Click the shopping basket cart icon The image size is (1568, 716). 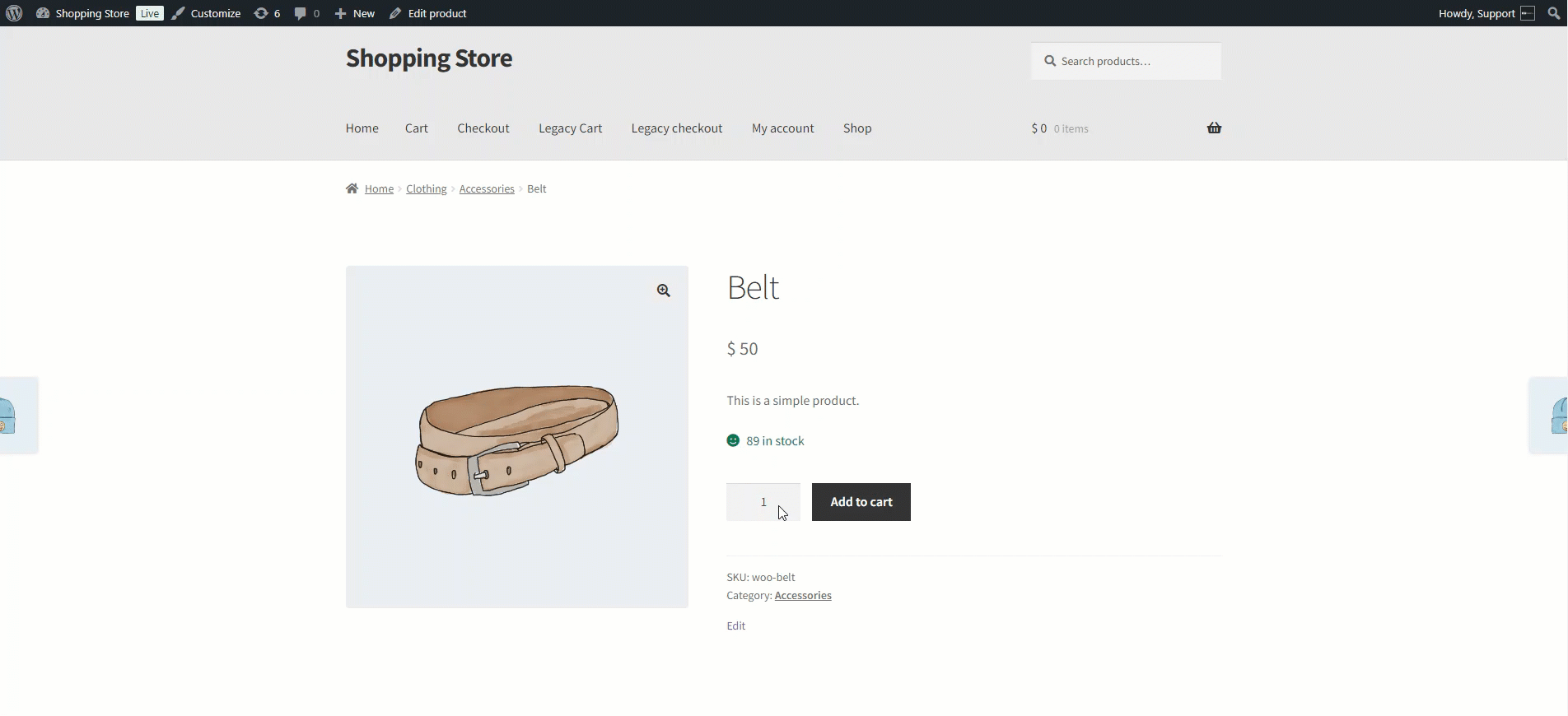click(x=1214, y=128)
